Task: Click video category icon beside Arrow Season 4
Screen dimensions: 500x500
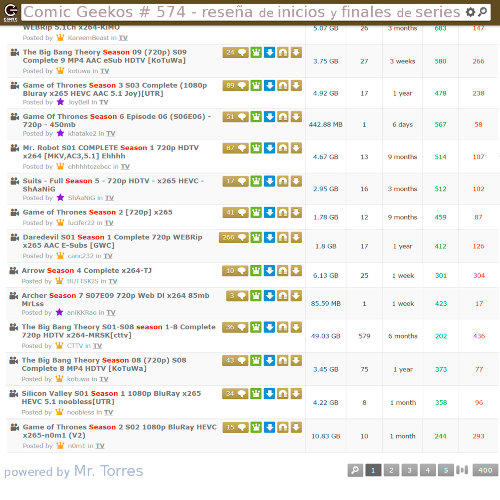Action: click(x=13, y=270)
